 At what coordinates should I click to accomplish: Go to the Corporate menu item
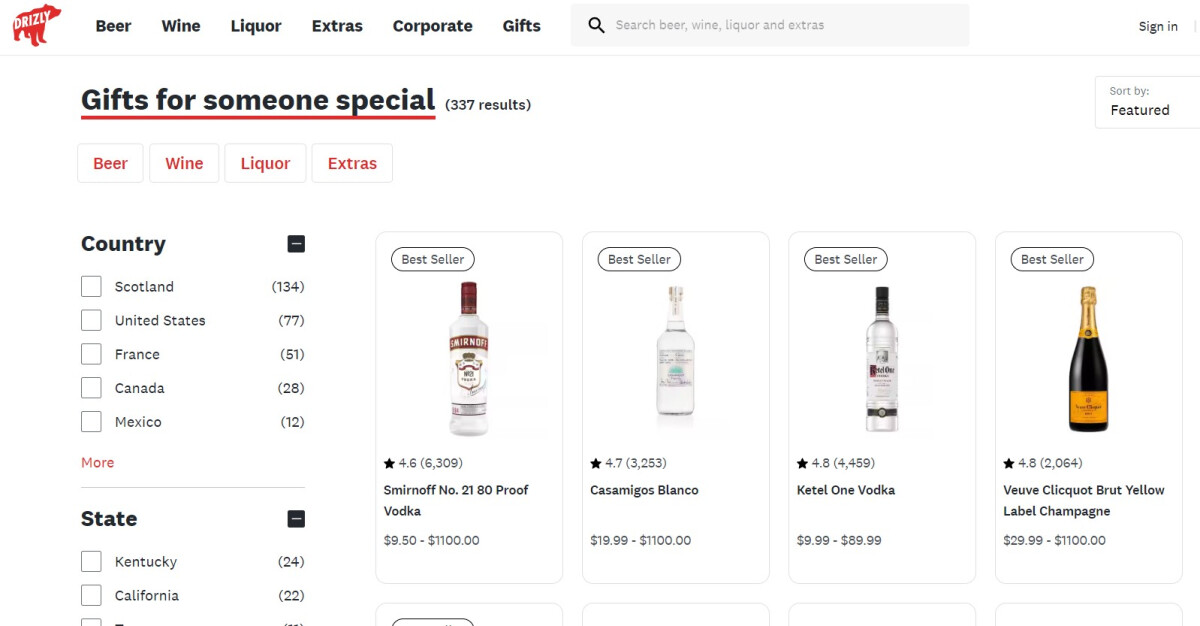(x=432, y=26)
